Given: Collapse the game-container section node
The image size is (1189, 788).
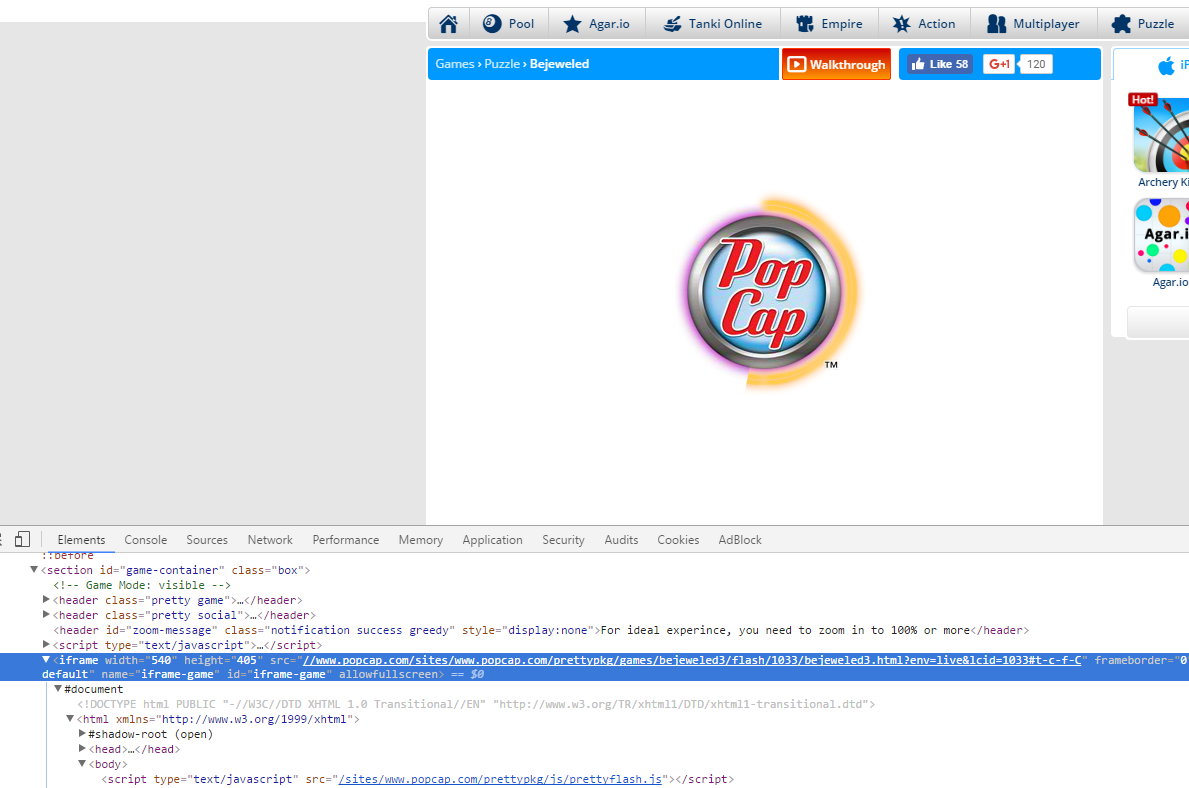Looking at the screenshot, I should click(33, 570).
